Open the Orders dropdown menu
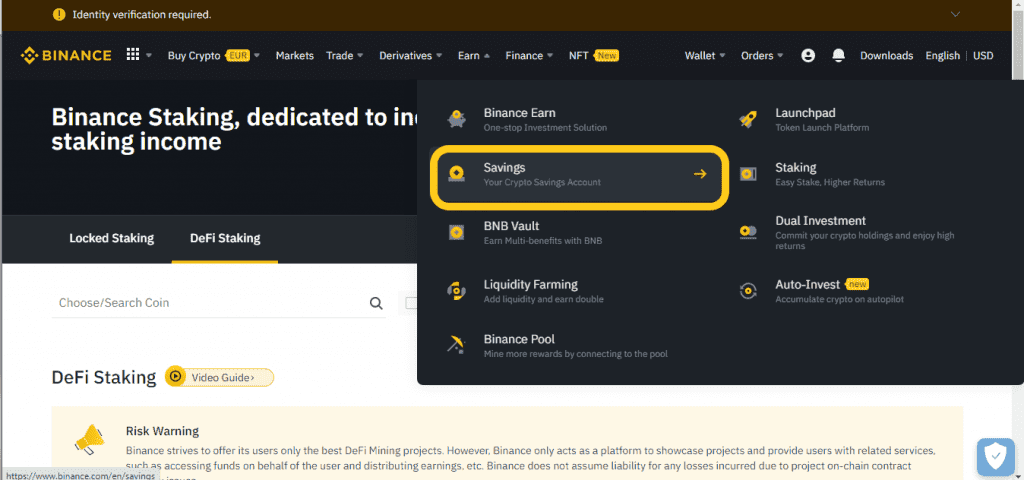The image size is (1024, 480). click(761, 56)
